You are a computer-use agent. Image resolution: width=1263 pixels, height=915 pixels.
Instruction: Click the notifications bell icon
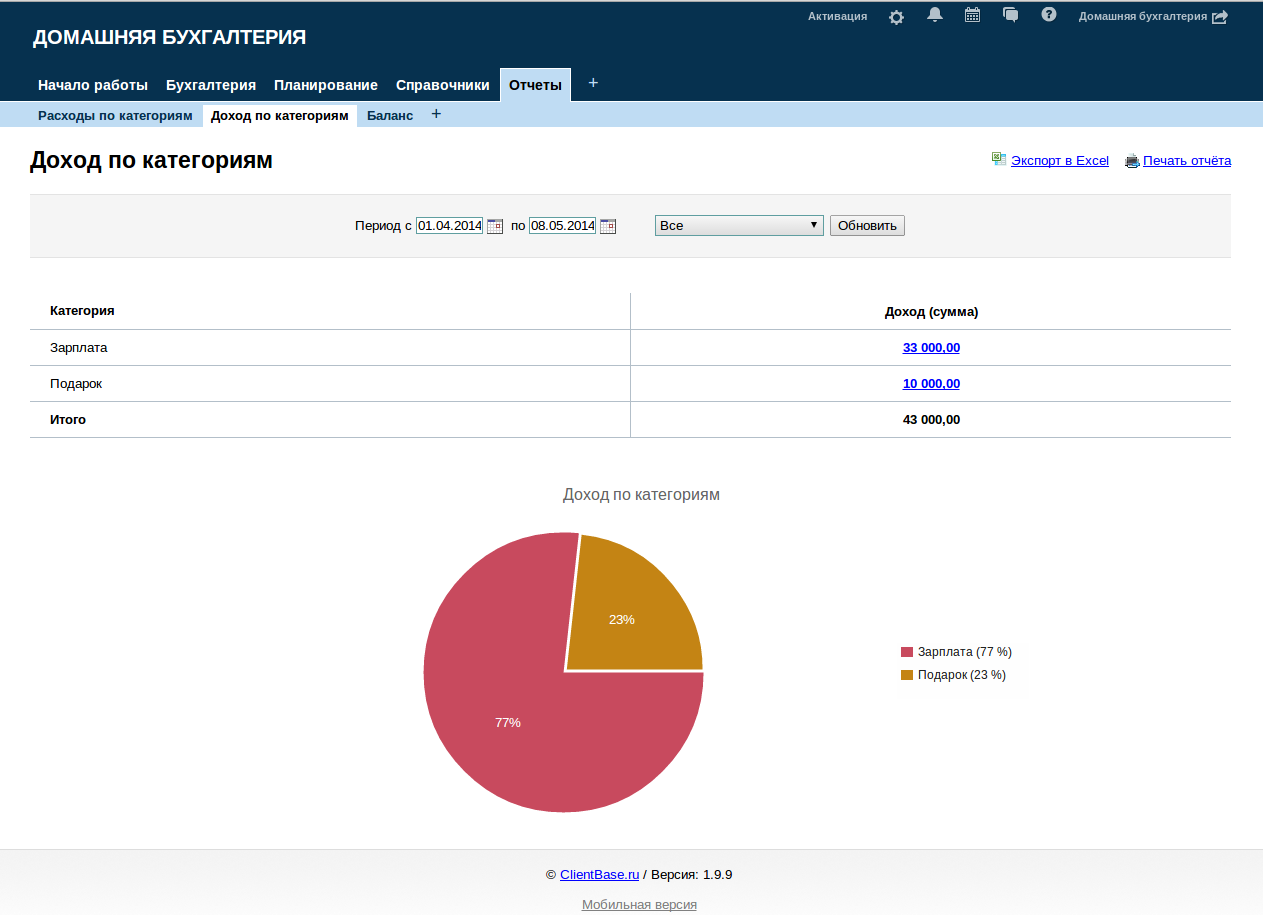click(935, 15)
